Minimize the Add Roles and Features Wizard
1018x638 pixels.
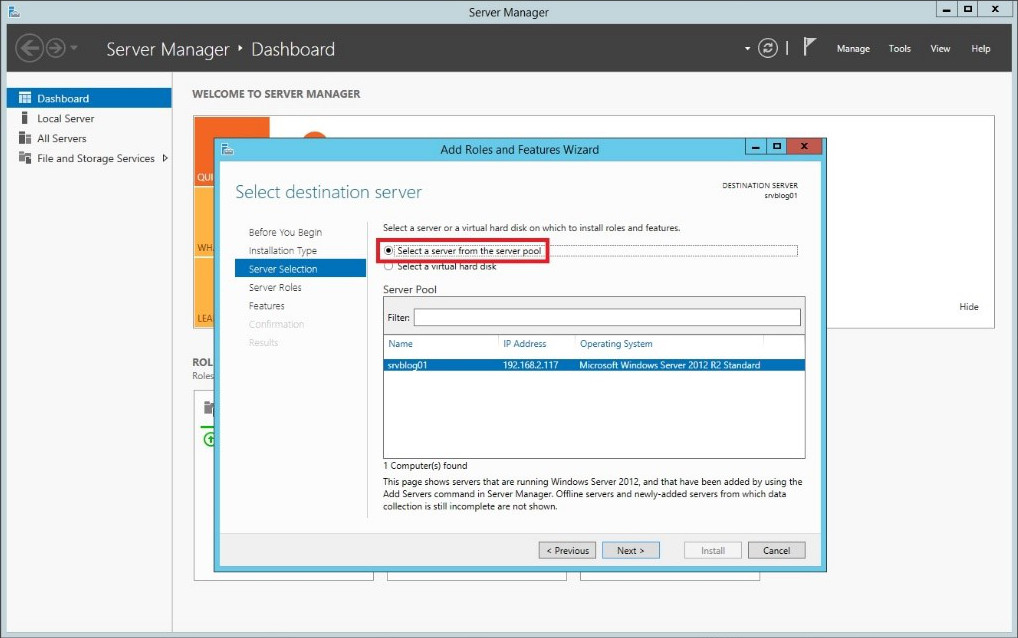[x=755, y=147]
